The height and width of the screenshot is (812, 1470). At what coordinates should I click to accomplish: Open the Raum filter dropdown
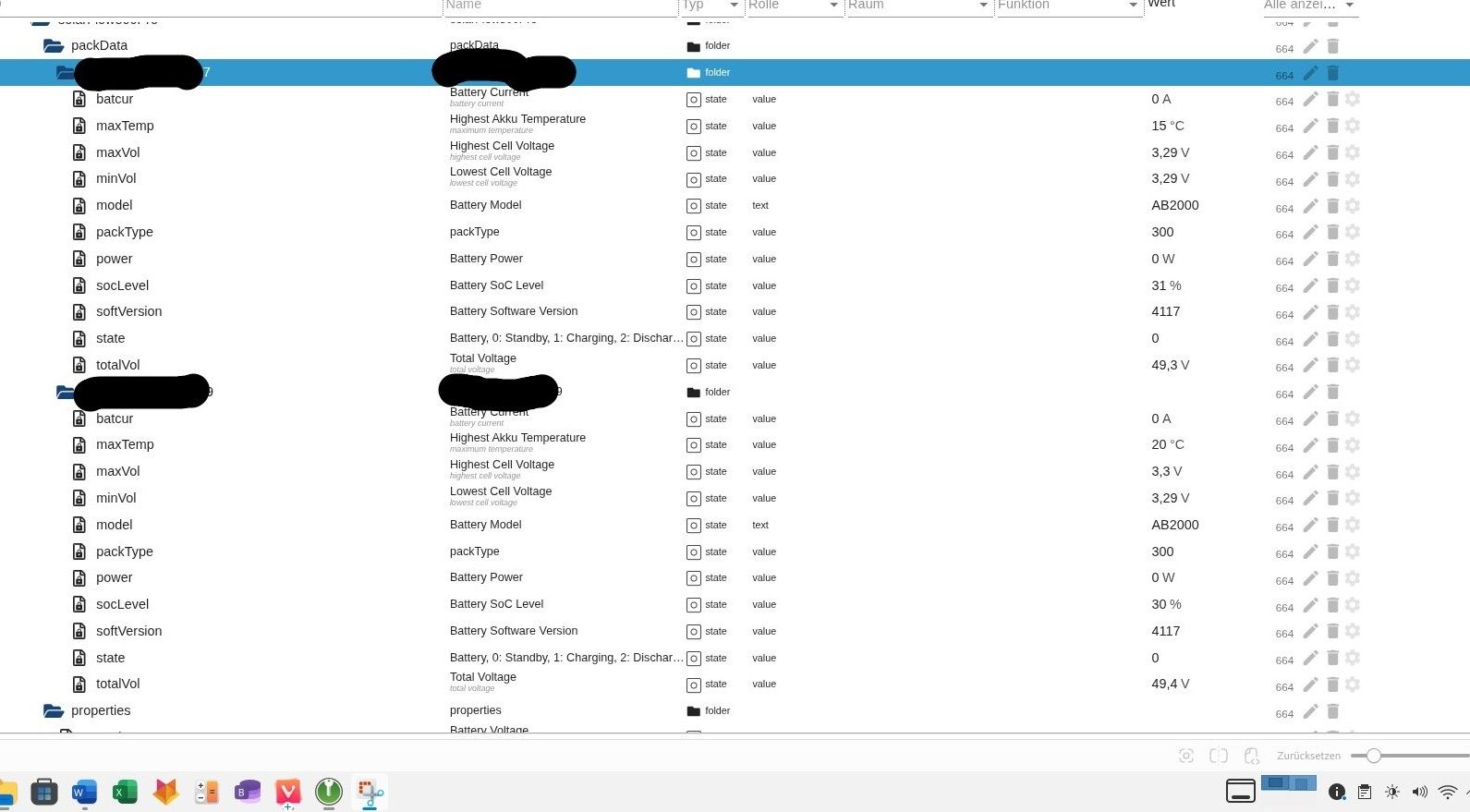point(983,6)
